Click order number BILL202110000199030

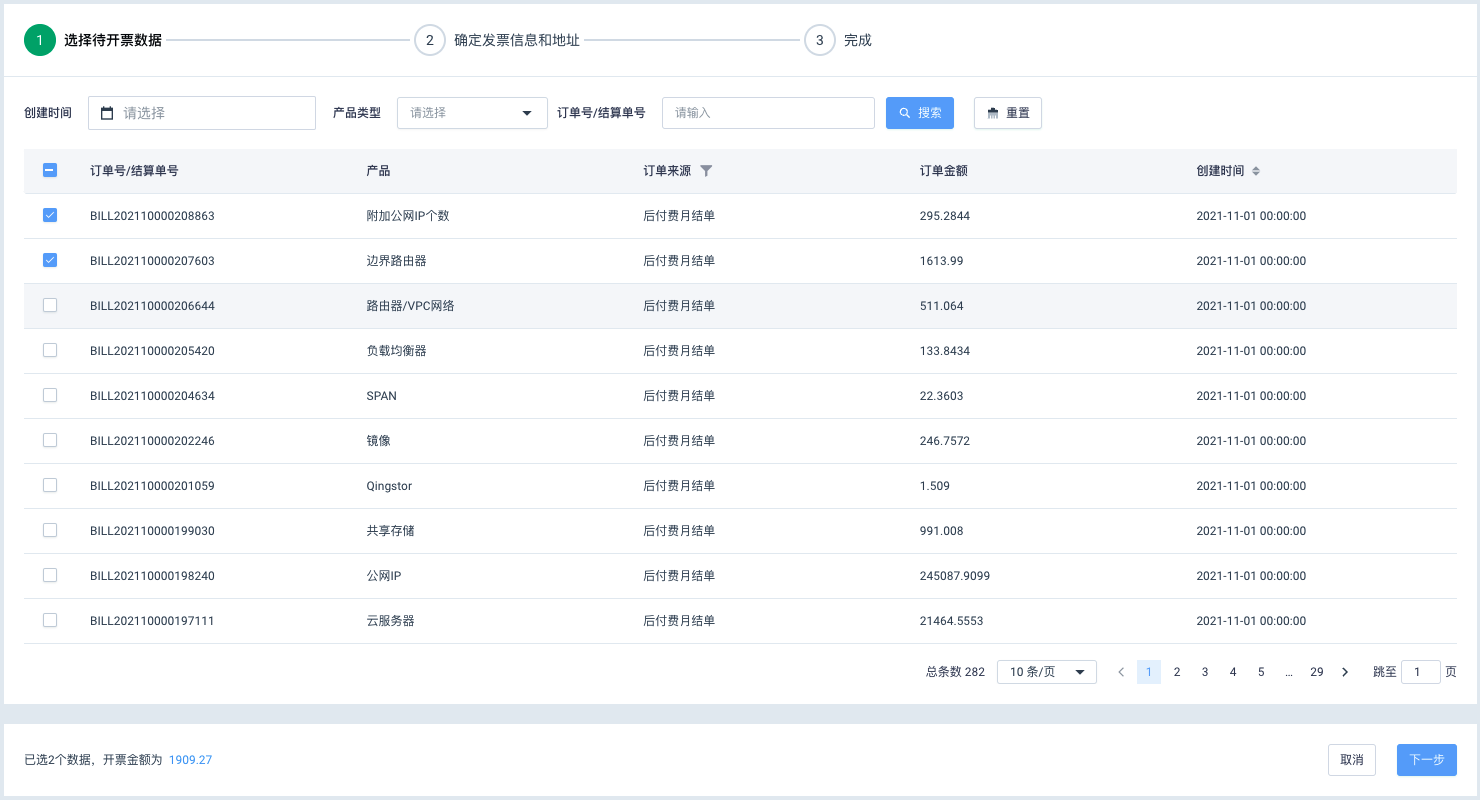(x=152, y=531)
